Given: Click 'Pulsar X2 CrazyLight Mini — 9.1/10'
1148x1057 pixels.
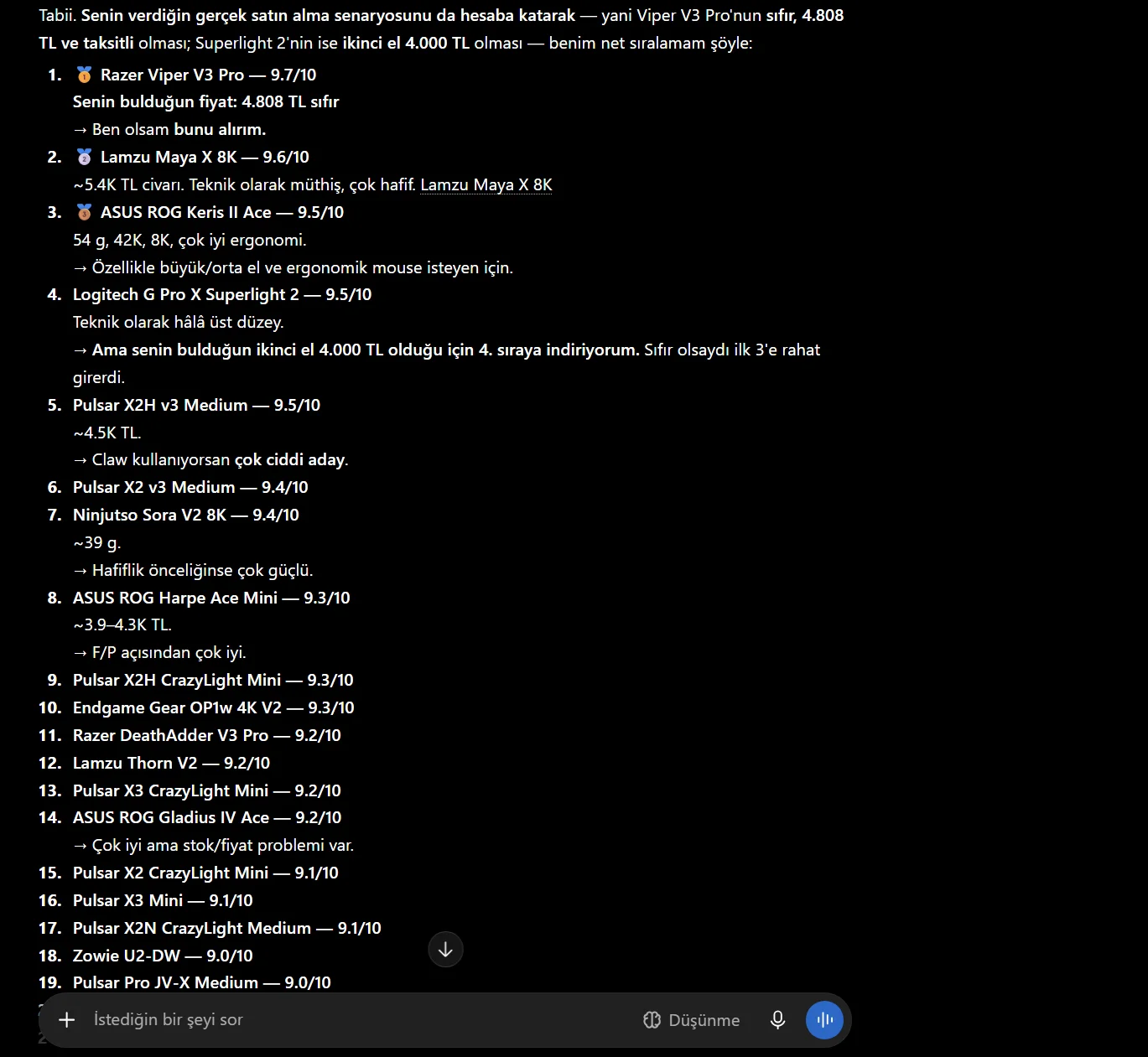Looking at the screenshot, I should click(205, 873).
